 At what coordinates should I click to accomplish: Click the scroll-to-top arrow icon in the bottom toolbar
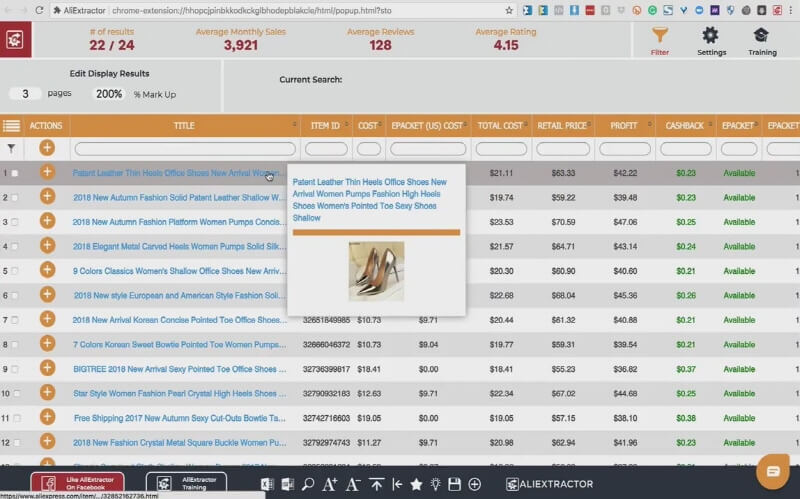(x=377, y=484)
